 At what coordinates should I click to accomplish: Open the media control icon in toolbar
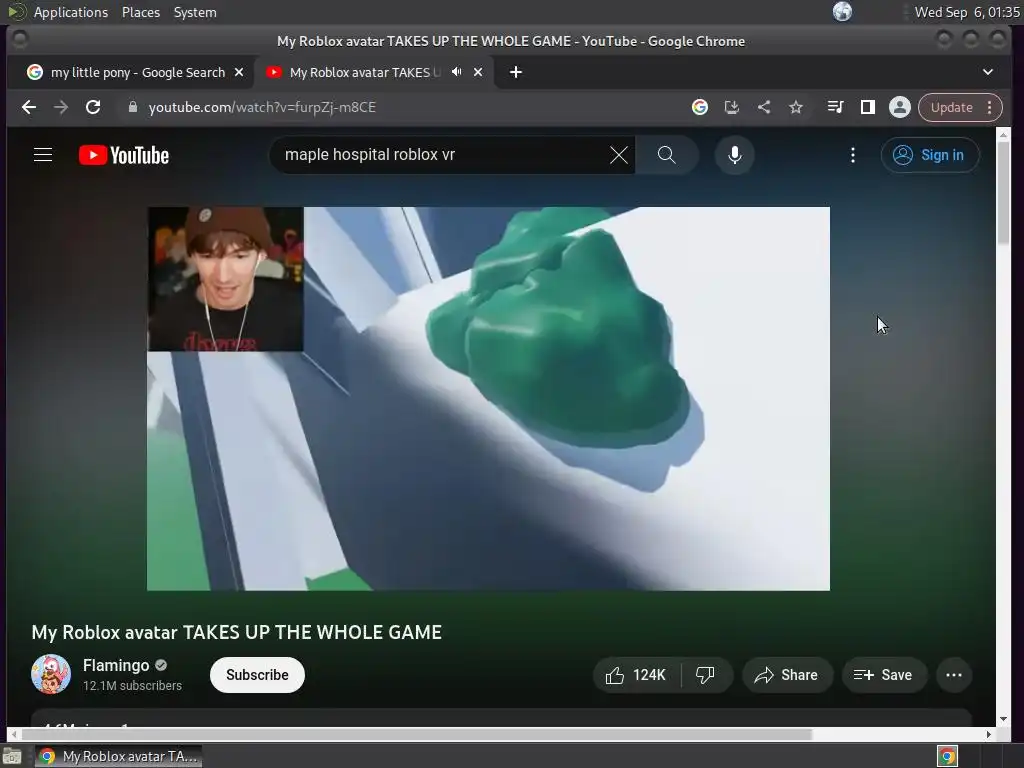[835, 107]
